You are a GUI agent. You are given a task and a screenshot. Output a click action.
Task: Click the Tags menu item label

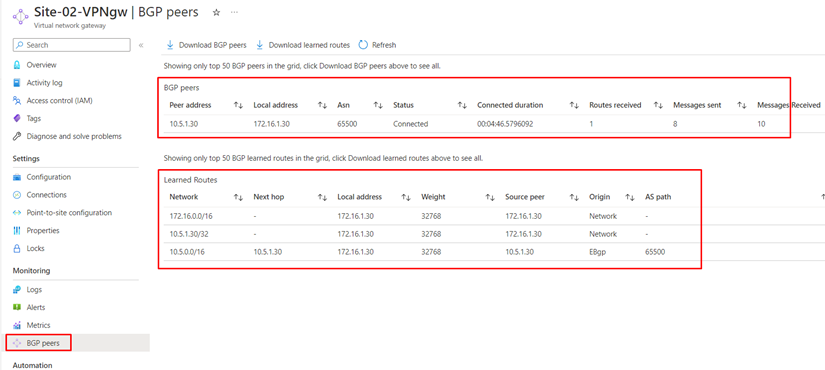pos(34,118)
